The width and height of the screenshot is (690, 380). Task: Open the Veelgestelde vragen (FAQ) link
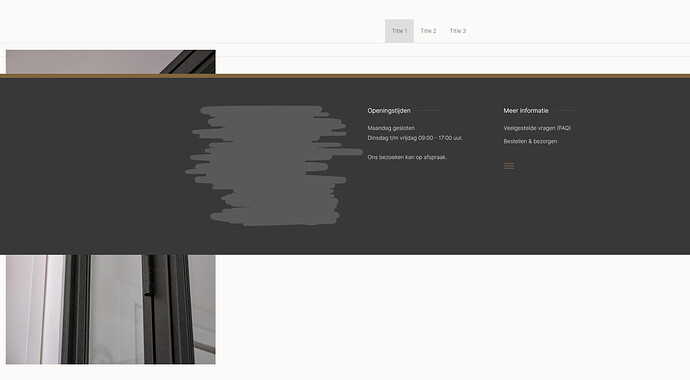click(537, 128)
